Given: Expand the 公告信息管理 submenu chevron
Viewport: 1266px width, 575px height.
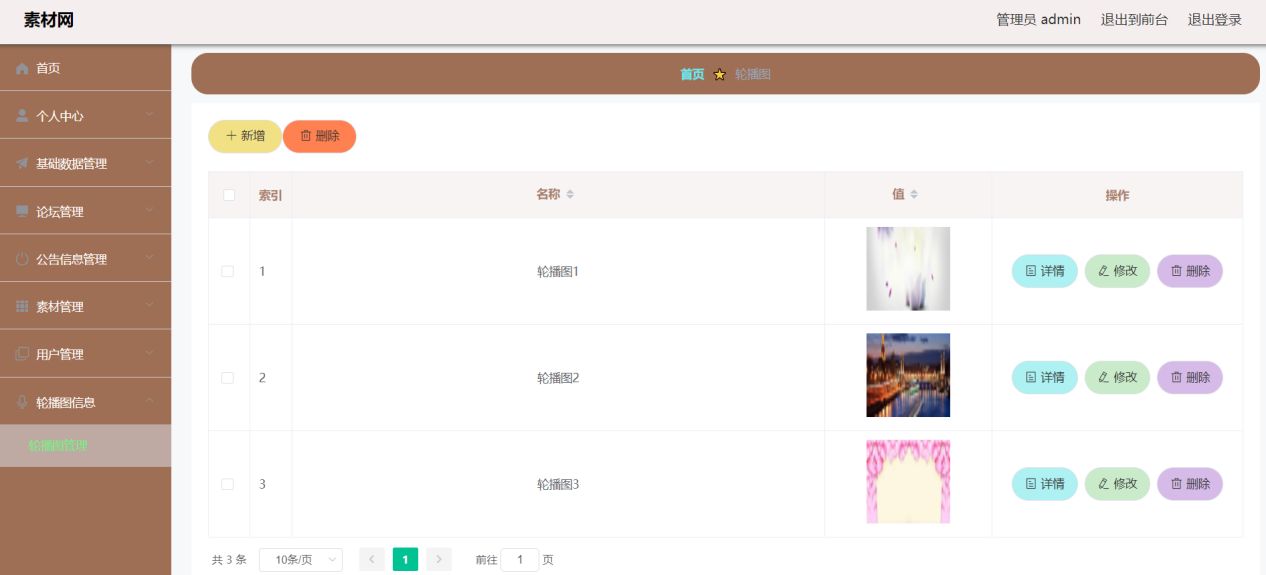Looking at the screenshot, I should tap(150, 259).
